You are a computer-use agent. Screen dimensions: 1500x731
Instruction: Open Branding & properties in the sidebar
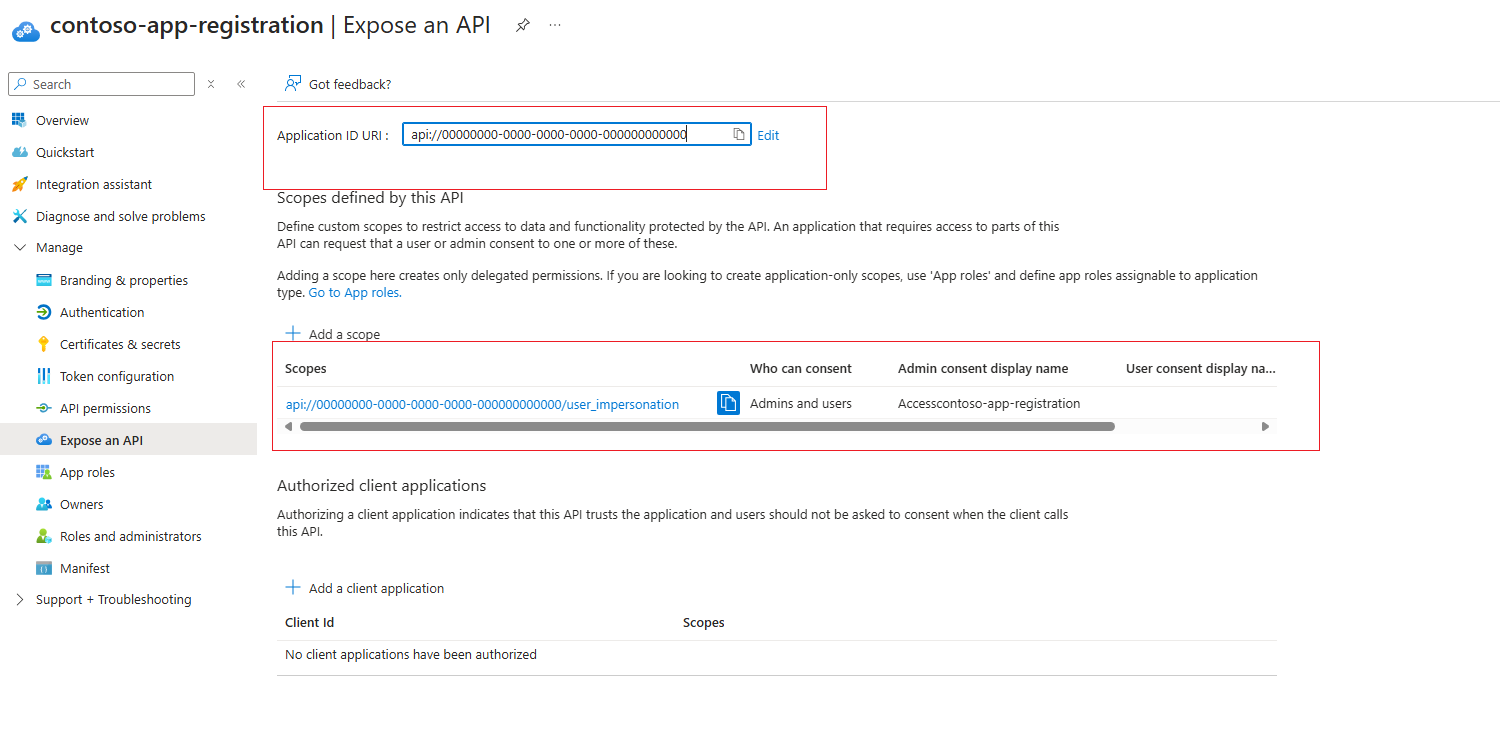click(x=124, y=280)
